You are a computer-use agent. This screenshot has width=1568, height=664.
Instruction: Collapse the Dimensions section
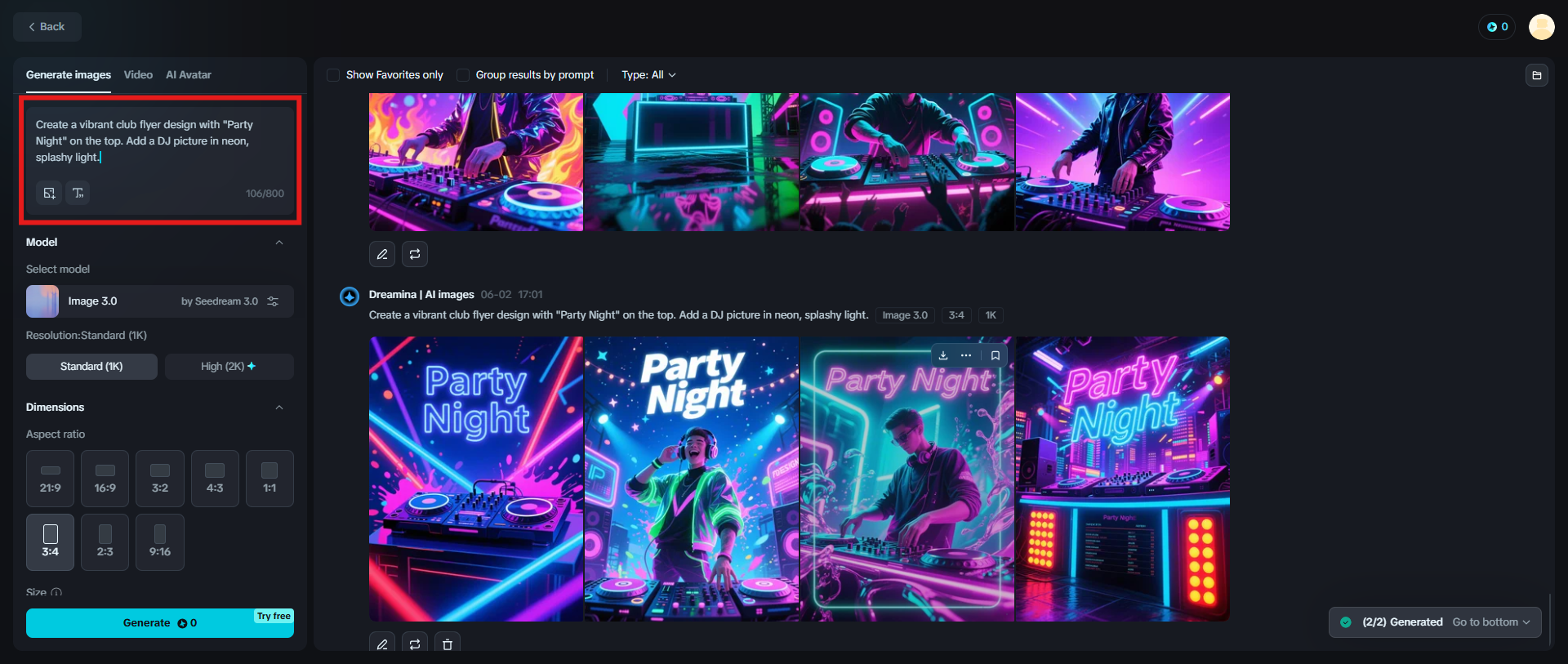(x=279, y=408)
